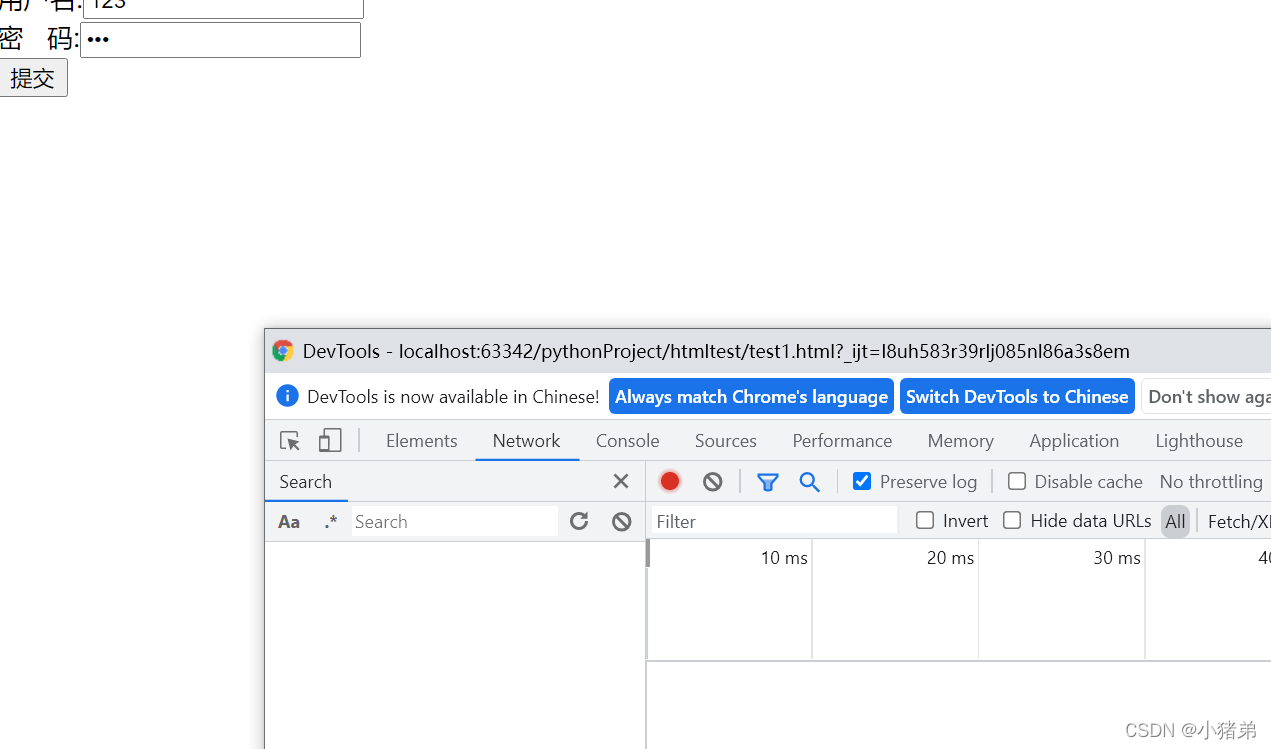Open the Application tab

pyautogui.click(x=1075, y=441)
